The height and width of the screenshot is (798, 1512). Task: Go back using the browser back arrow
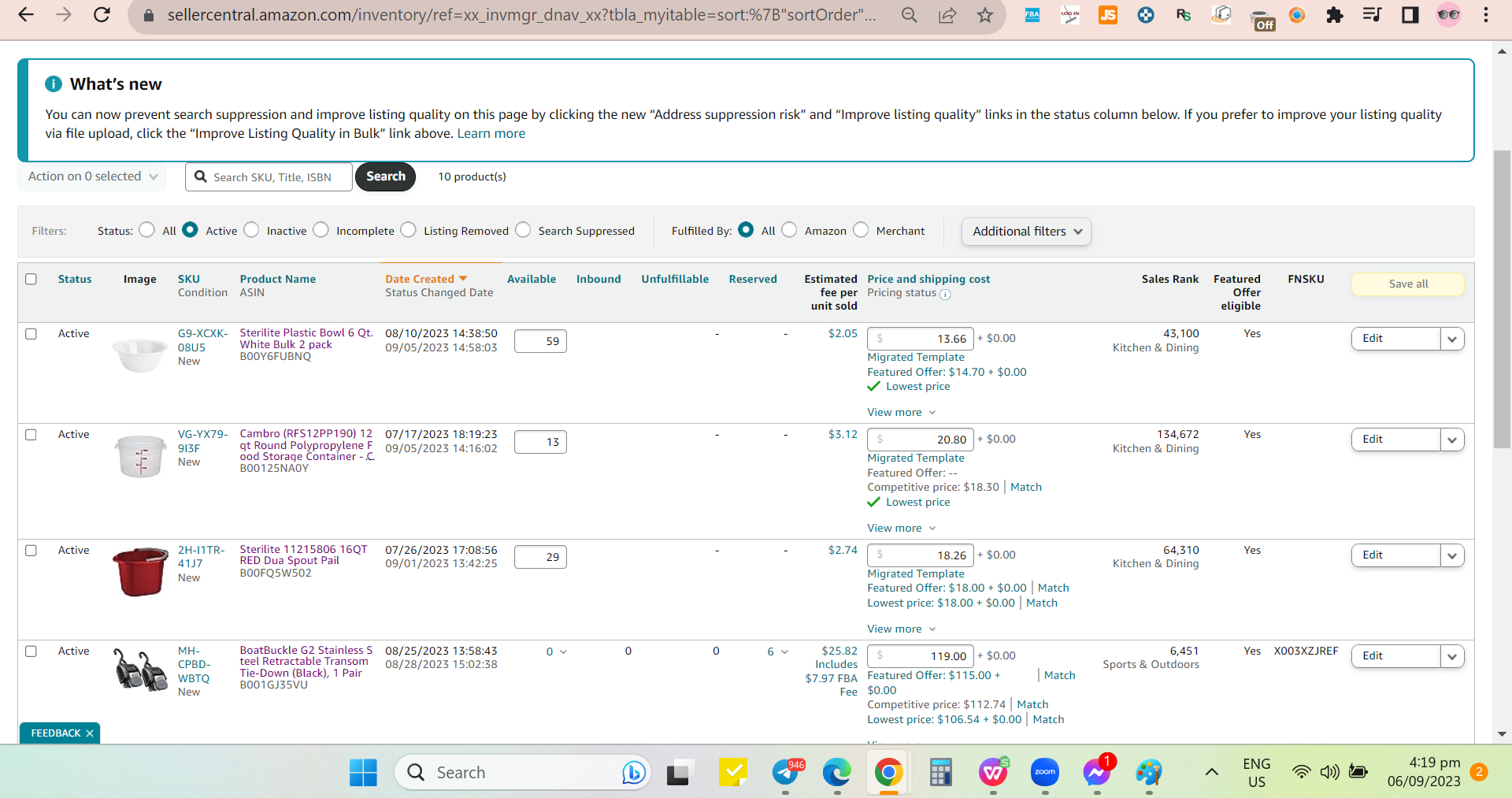[26, 15]
